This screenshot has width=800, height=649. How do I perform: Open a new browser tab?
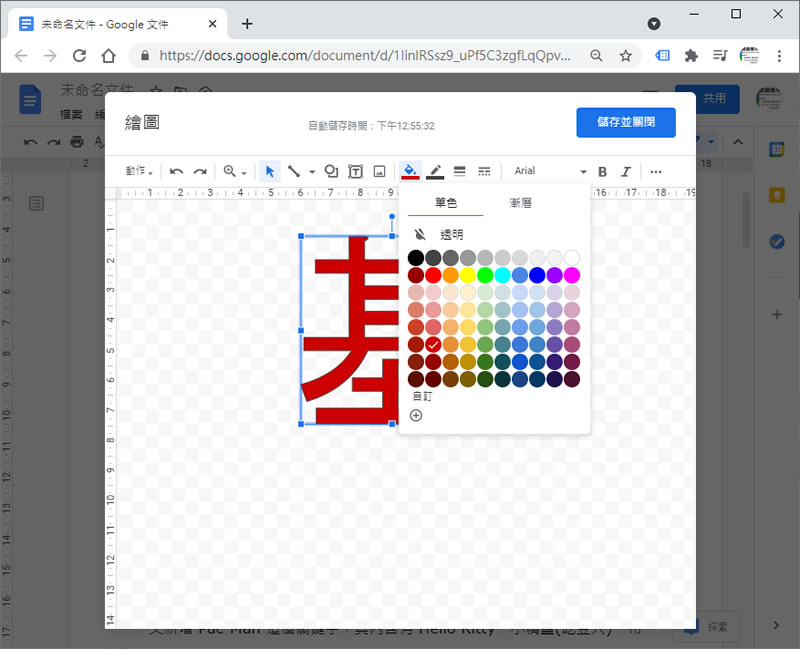[x=247, y=23]
